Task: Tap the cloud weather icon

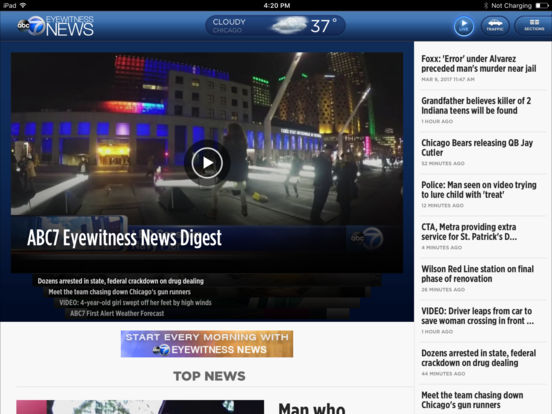Action: [x=289, y=25]
